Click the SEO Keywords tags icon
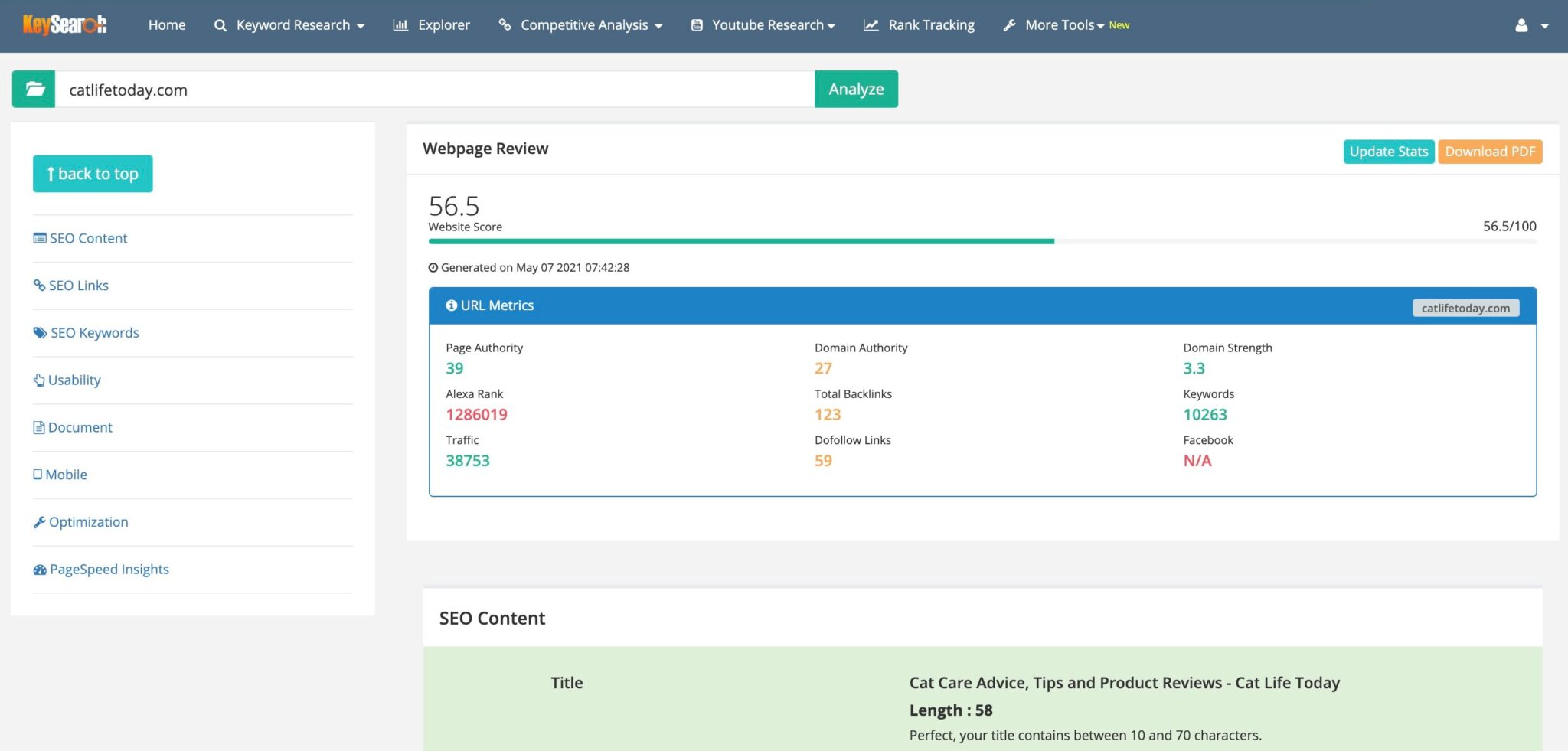The image size is (1568, 751). tap(40, 332)
